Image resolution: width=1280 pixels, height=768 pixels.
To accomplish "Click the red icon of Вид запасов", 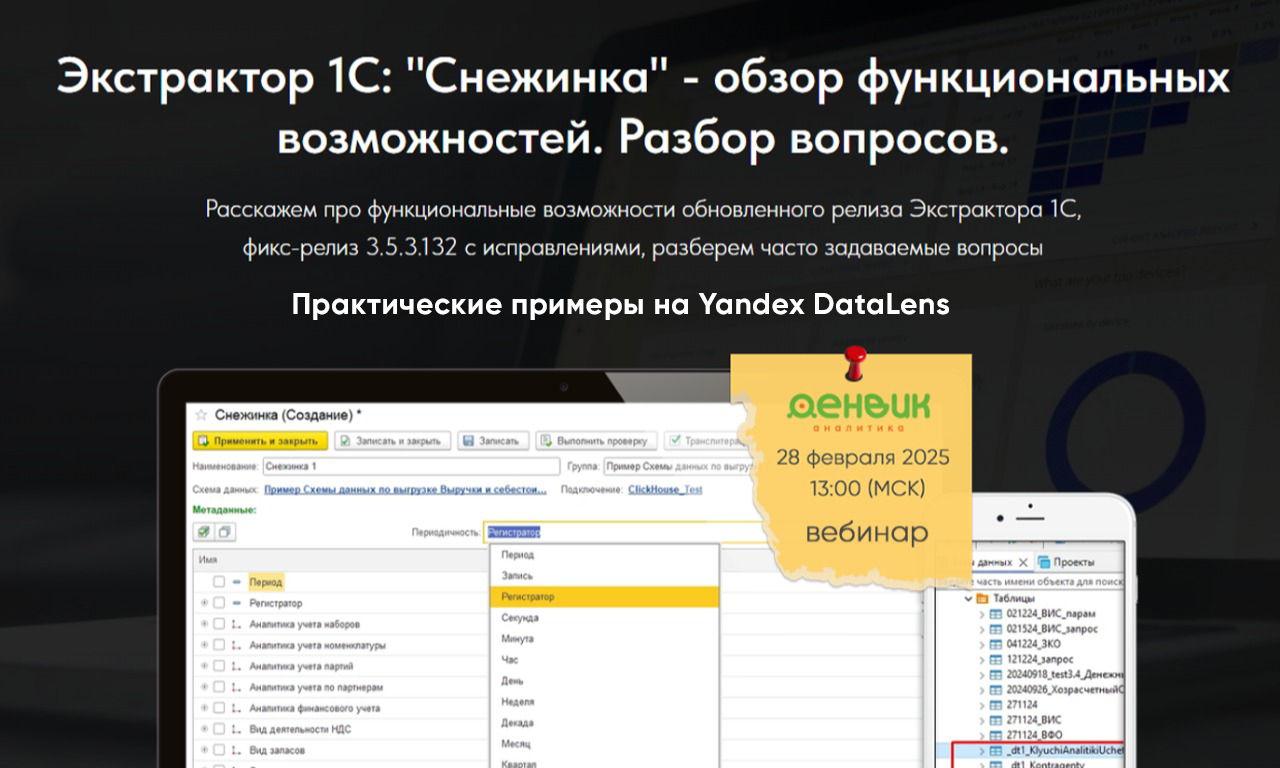I will click(x=237, y=750).
